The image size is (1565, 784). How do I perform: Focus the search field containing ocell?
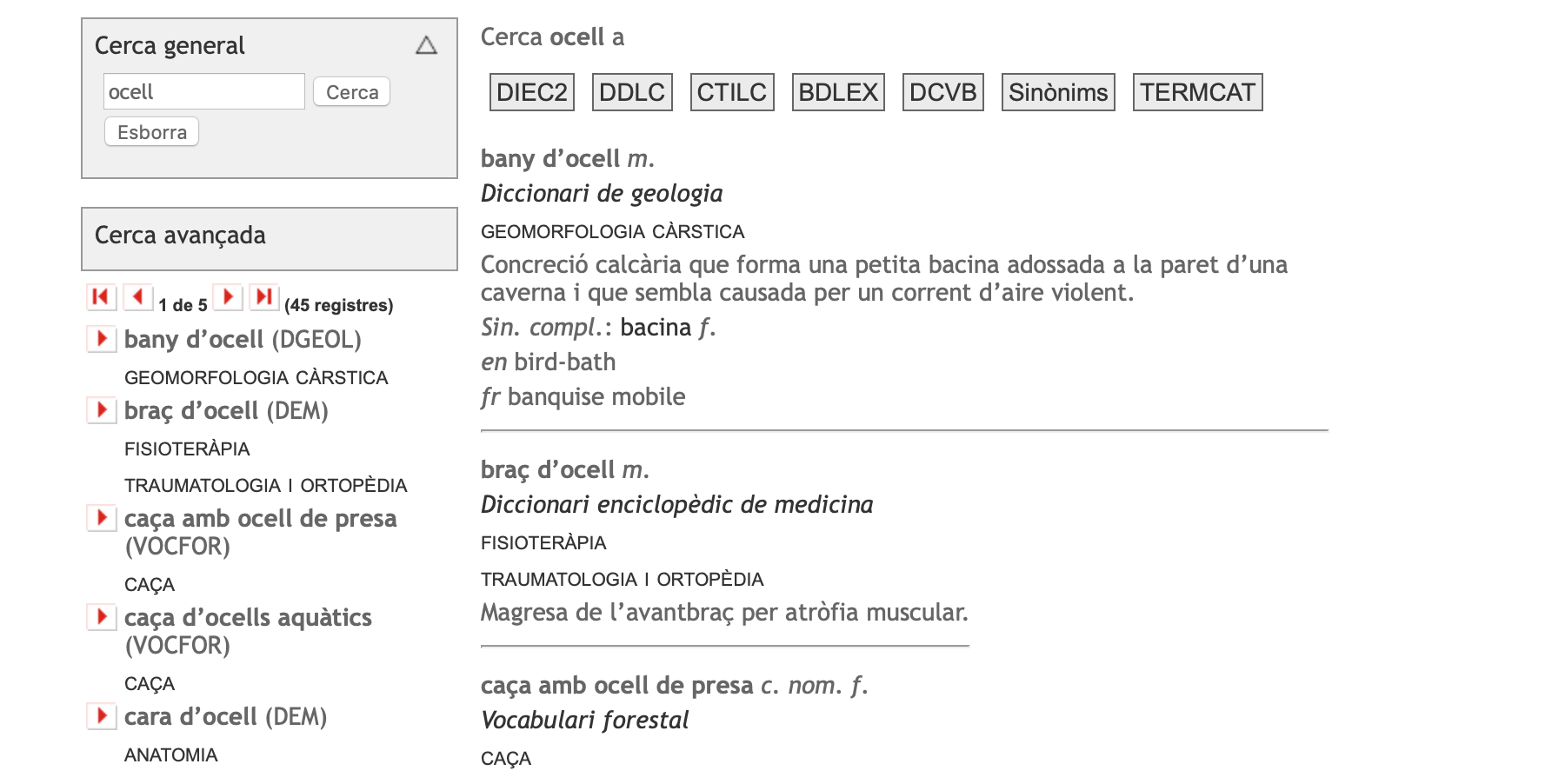coord(203,91)
